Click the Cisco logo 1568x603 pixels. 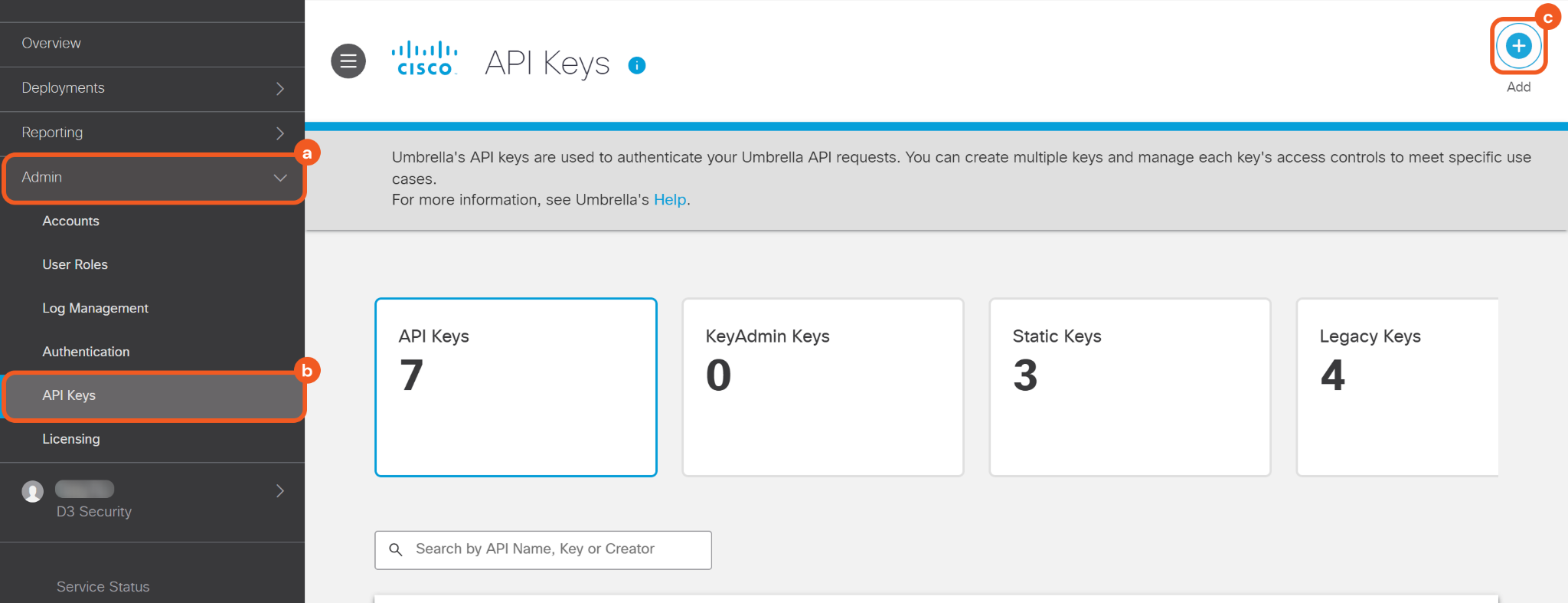(425, 60)
